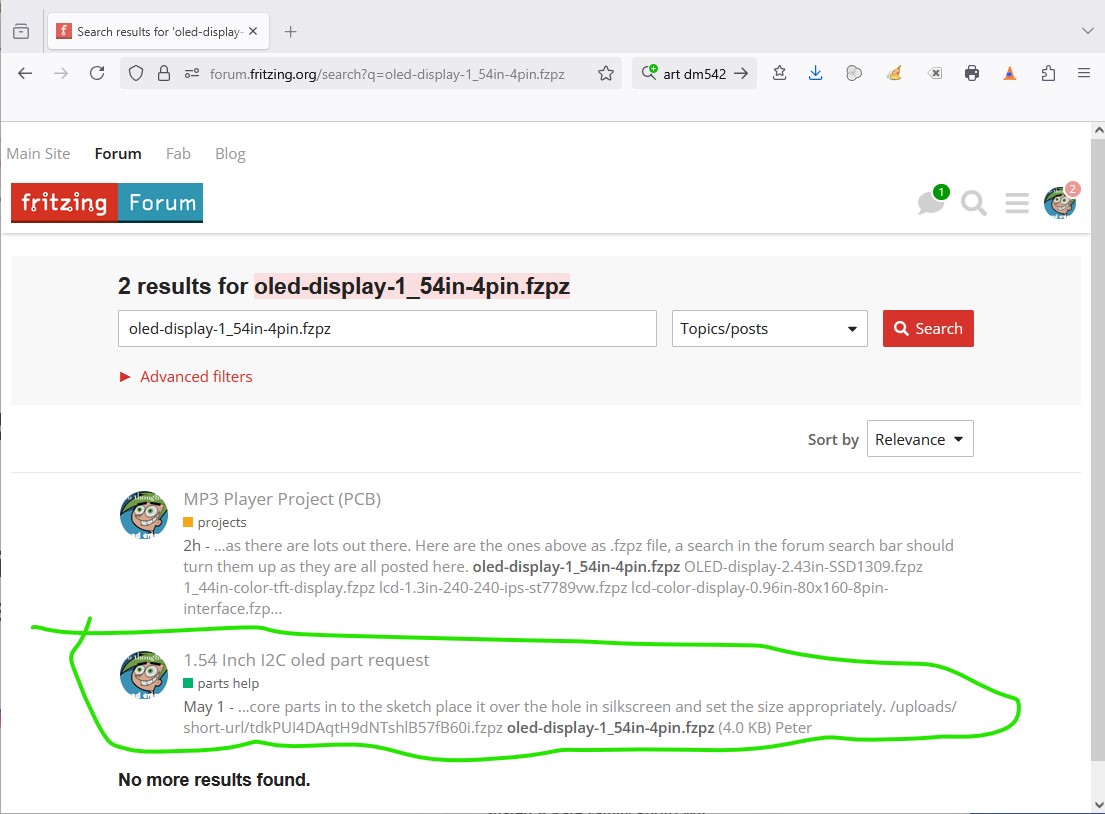Open the Topics/posts dropdown
This screenshot has height=814, width=1105.
point(770,328)
